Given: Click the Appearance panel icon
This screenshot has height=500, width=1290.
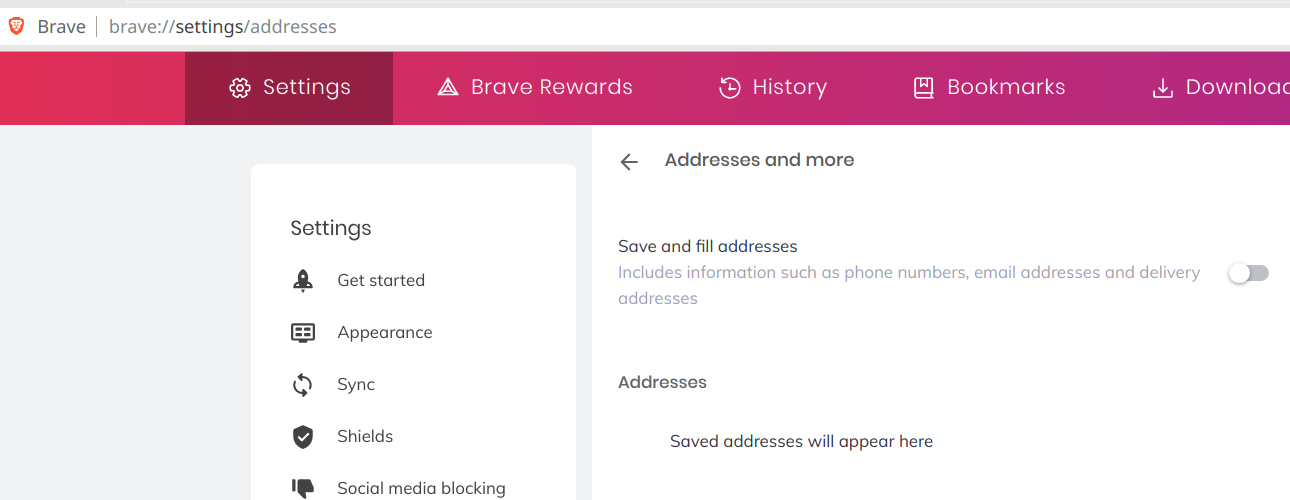Looking at the screenshot, I should 303,333.
